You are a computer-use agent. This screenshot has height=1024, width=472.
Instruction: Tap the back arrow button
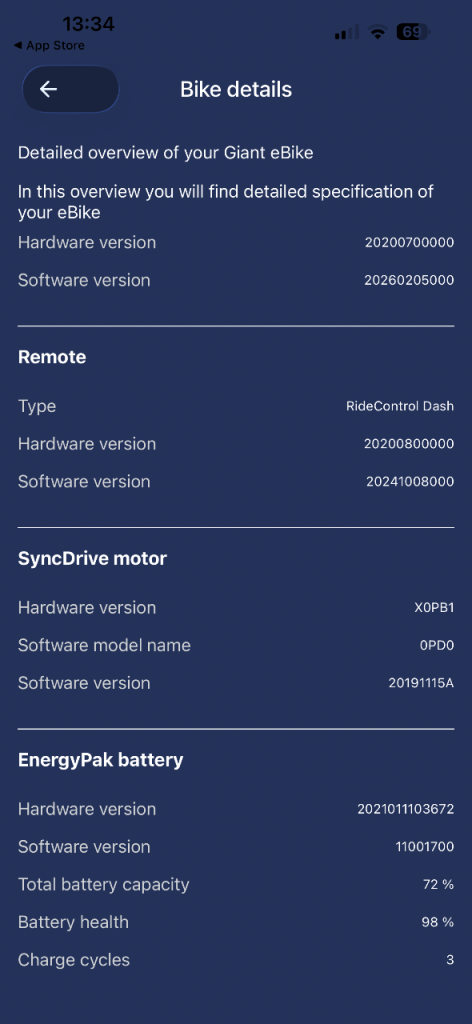pos(71,89)
